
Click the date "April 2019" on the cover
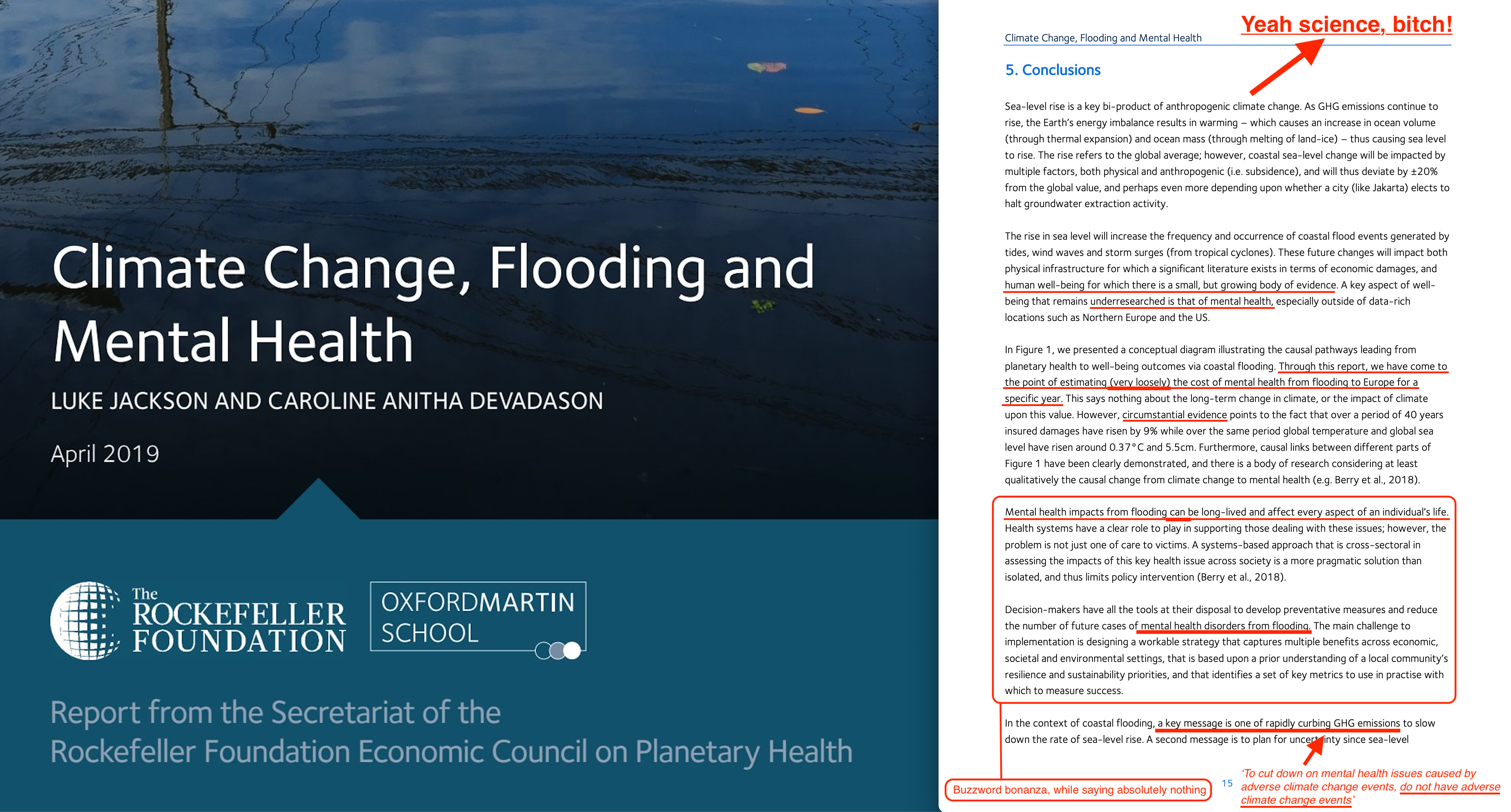[105, 454]
